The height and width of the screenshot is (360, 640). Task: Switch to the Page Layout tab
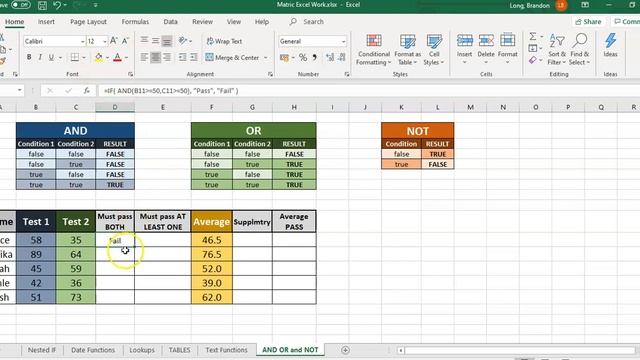tap(88, 22)
